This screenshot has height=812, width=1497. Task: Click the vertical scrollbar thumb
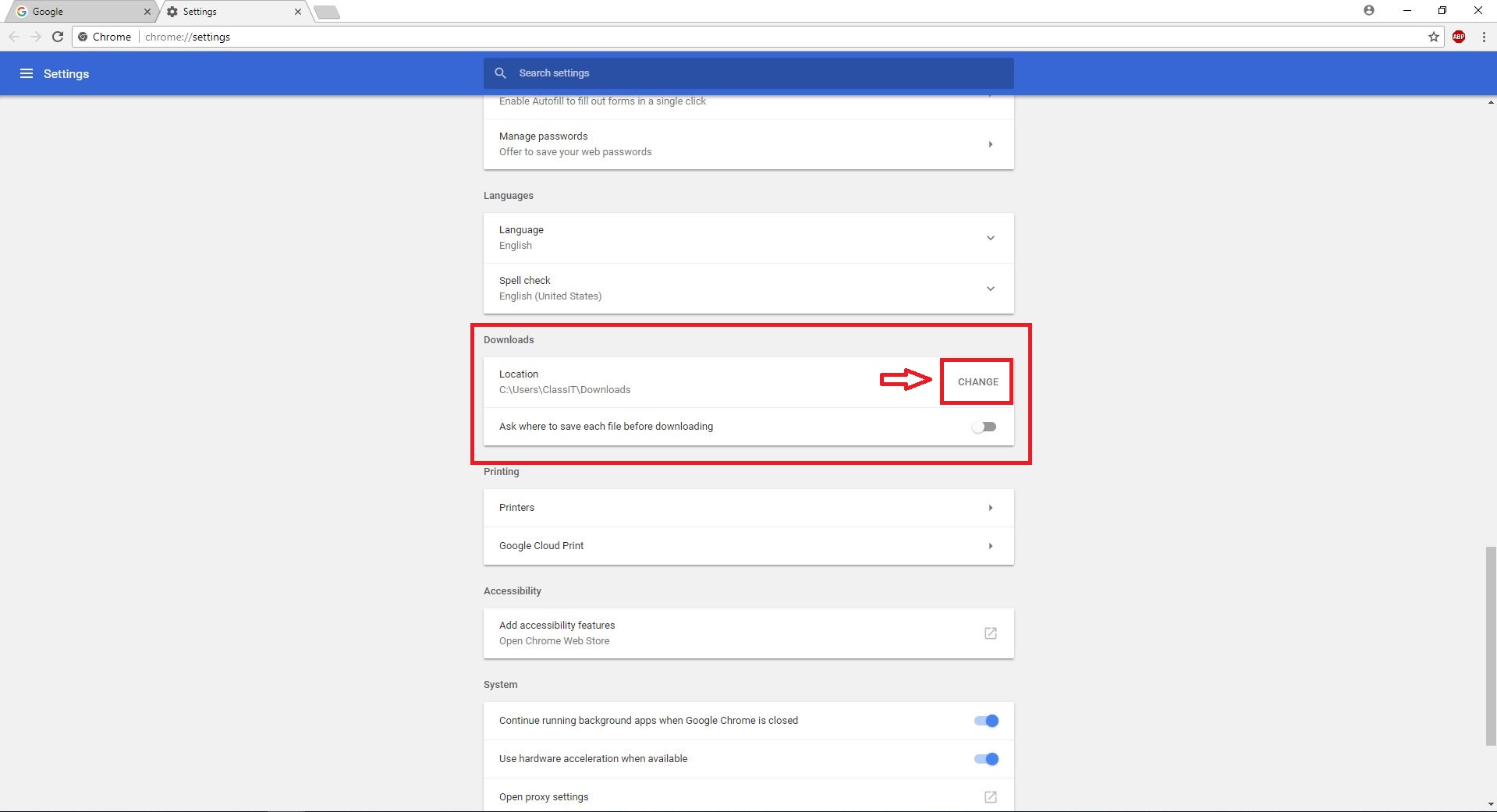click(x=1491, y=646)
